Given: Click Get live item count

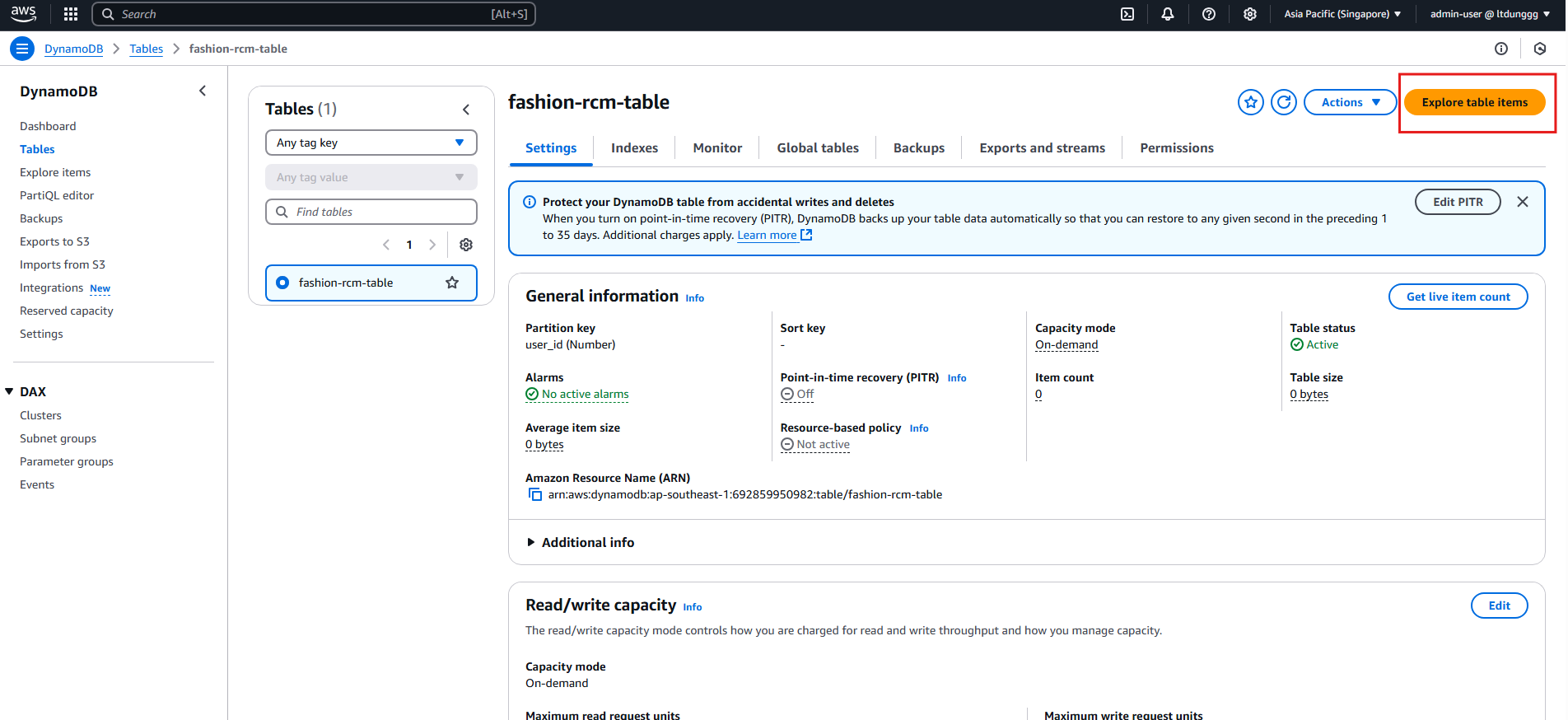Looking at the screenshot, I should coord(1458,297).
